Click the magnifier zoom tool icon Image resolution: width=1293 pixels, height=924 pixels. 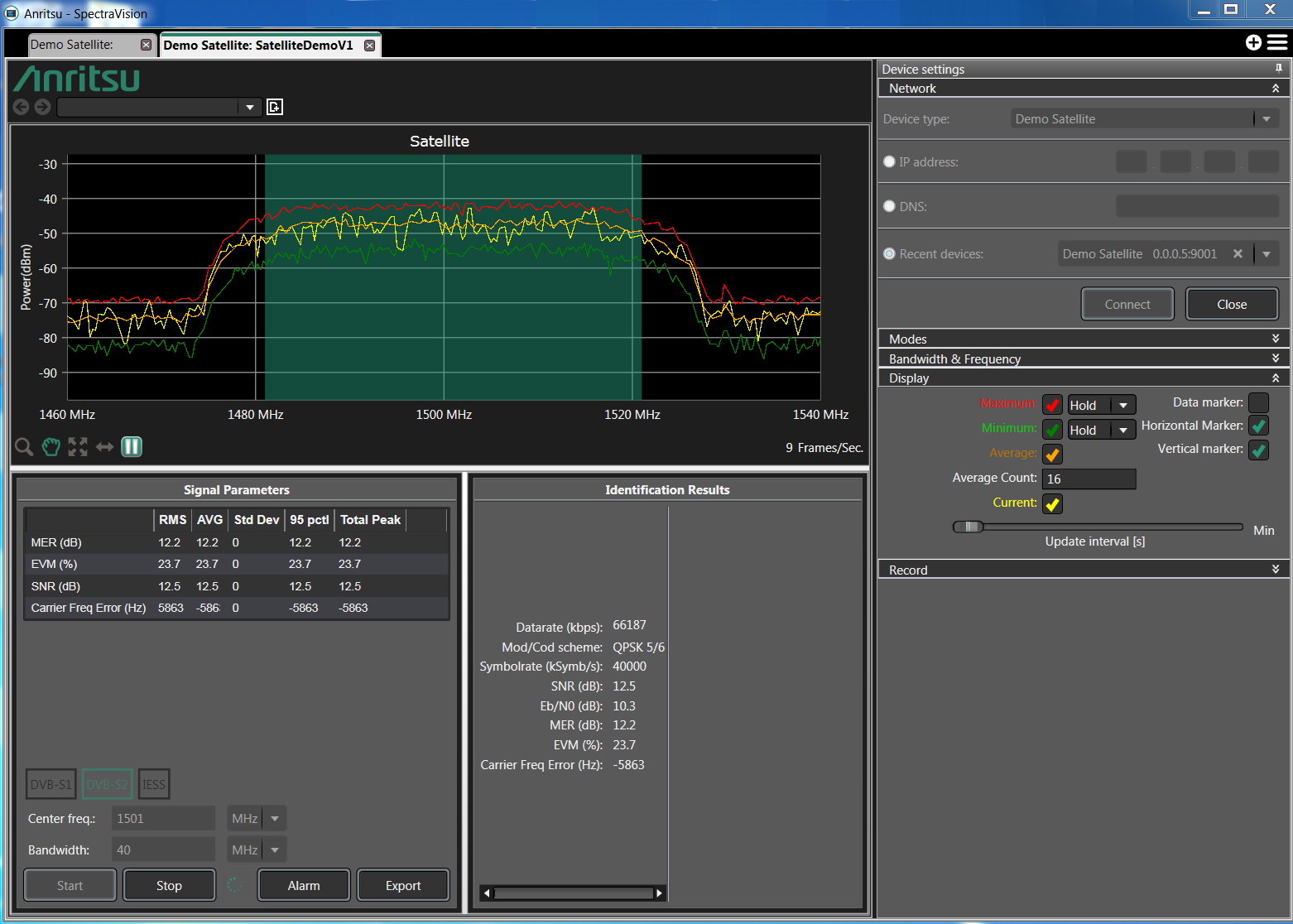[x=24, y=447]
